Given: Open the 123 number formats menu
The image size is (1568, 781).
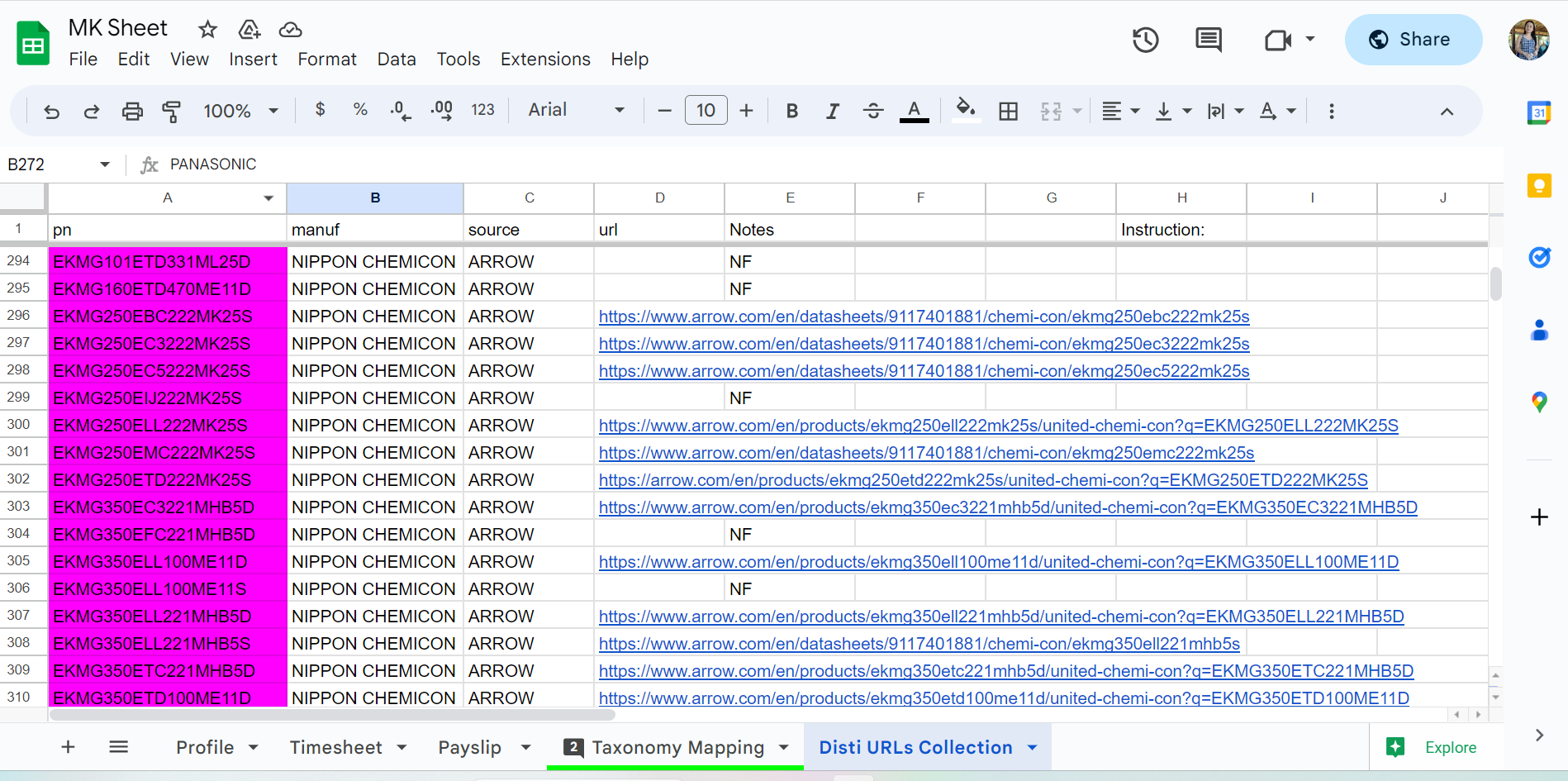Looking at the screenshot, I should [x=482, y=110].
